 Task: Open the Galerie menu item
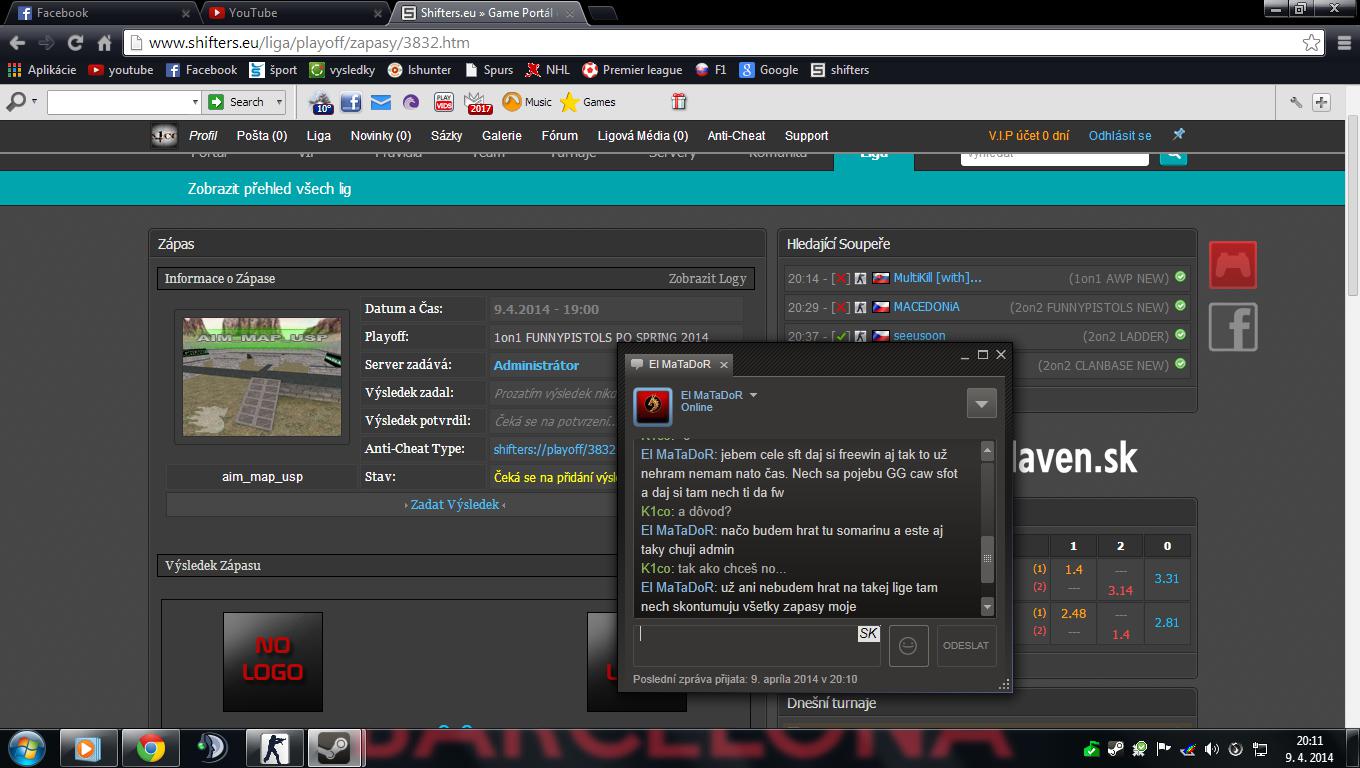(x=502, y=135)
